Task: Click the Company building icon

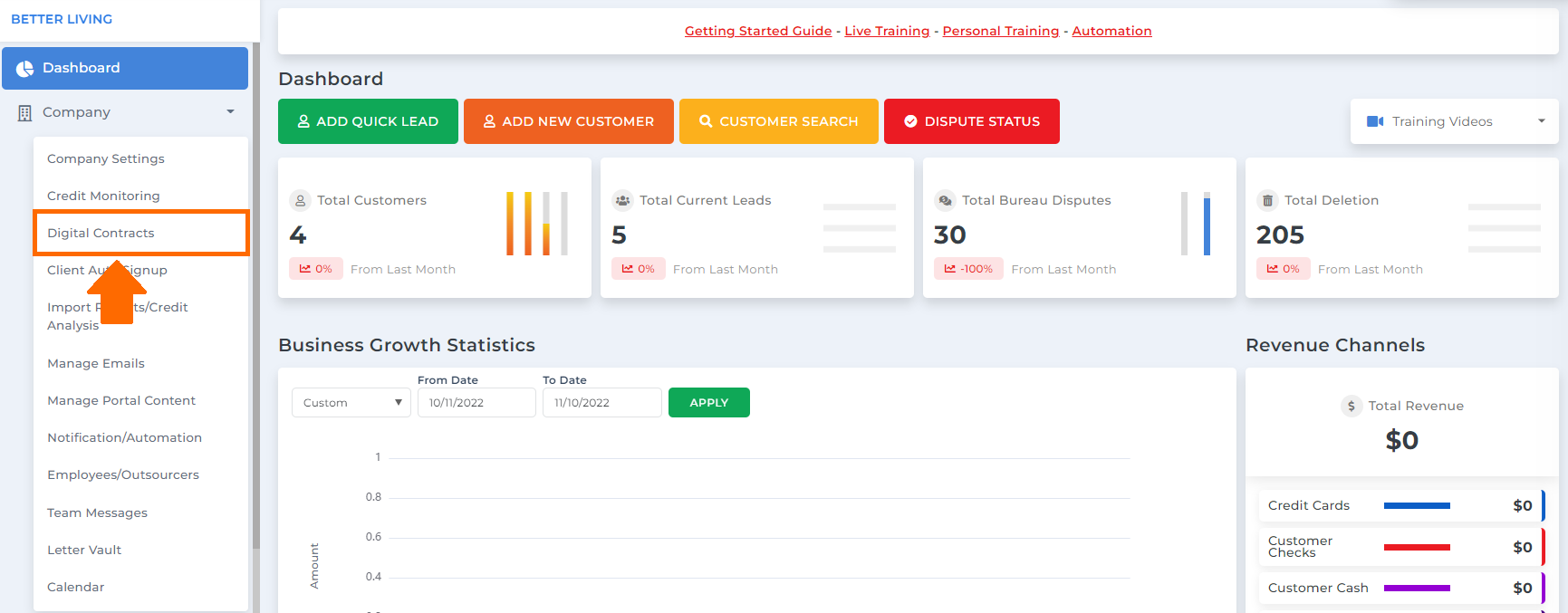Action: [24, 113]
